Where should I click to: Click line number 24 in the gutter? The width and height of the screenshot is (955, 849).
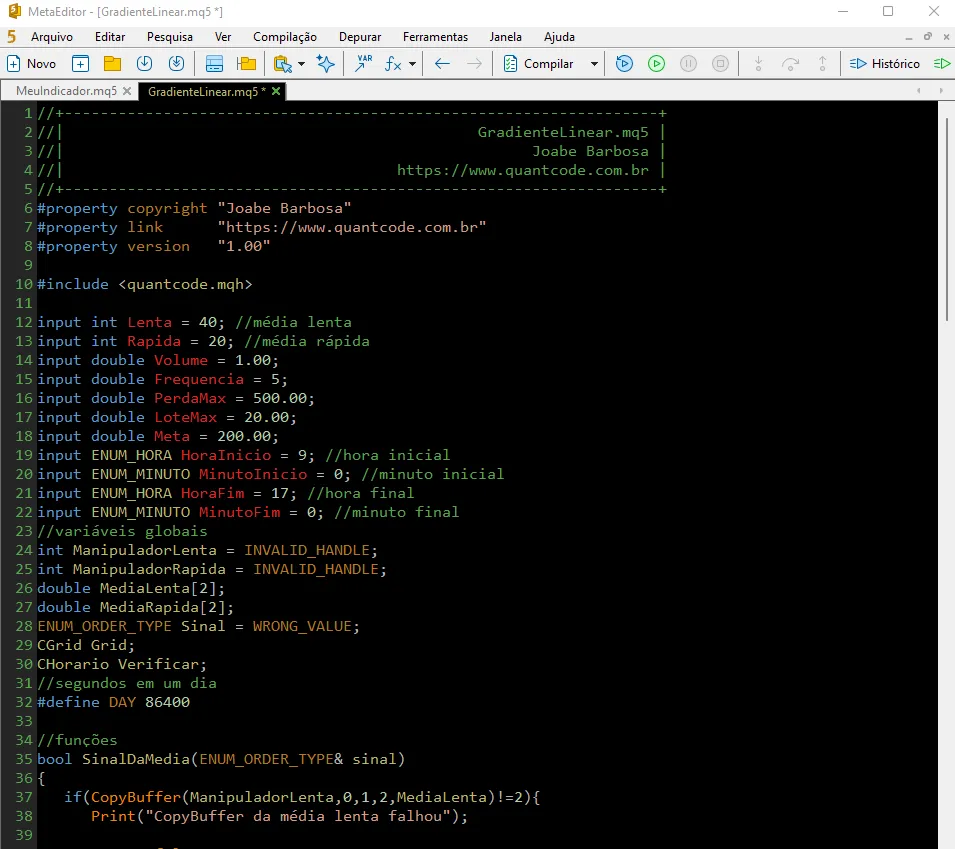24,550
